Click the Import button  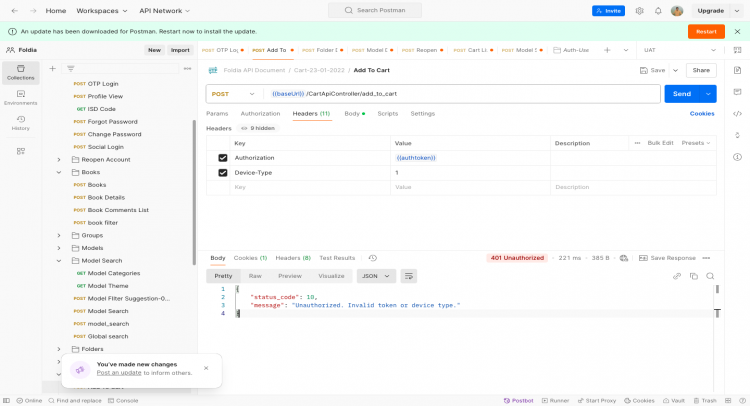click(180, 50)
